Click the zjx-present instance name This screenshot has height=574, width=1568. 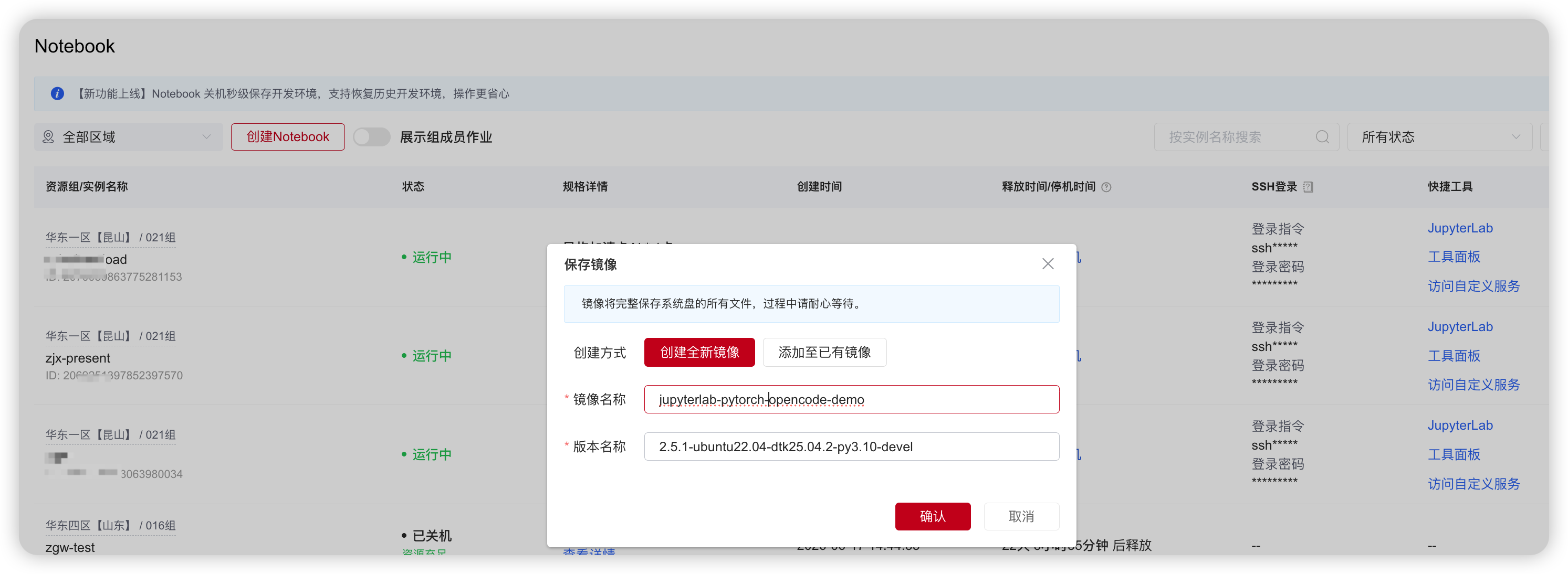click(78, 358)
